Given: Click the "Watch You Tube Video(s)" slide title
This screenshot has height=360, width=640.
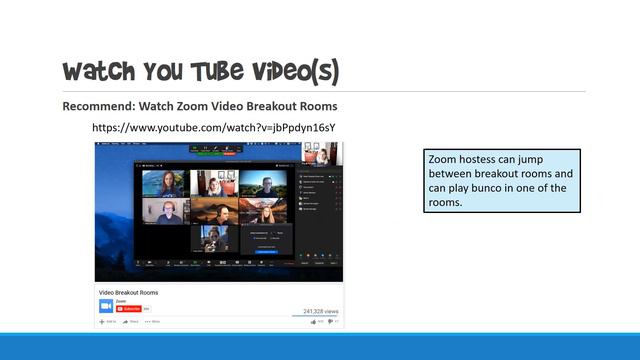Looking at the screenshot, I should pos(200,72).
